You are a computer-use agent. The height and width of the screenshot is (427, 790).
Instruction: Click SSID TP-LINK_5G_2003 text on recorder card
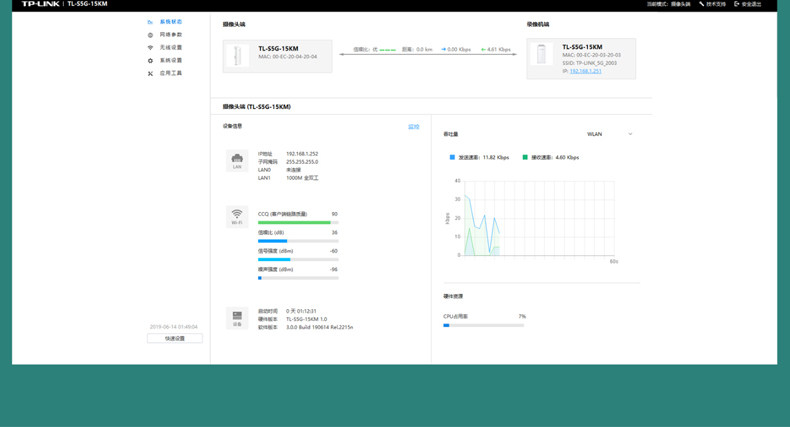tap(589, 63)
